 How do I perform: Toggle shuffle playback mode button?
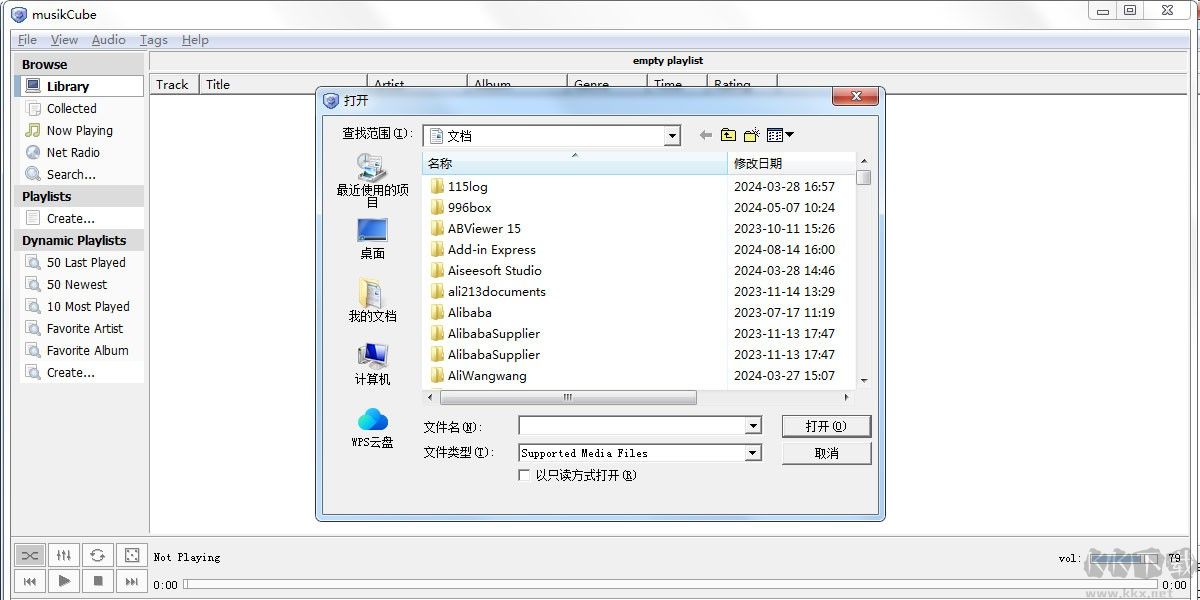pos(30,555)
